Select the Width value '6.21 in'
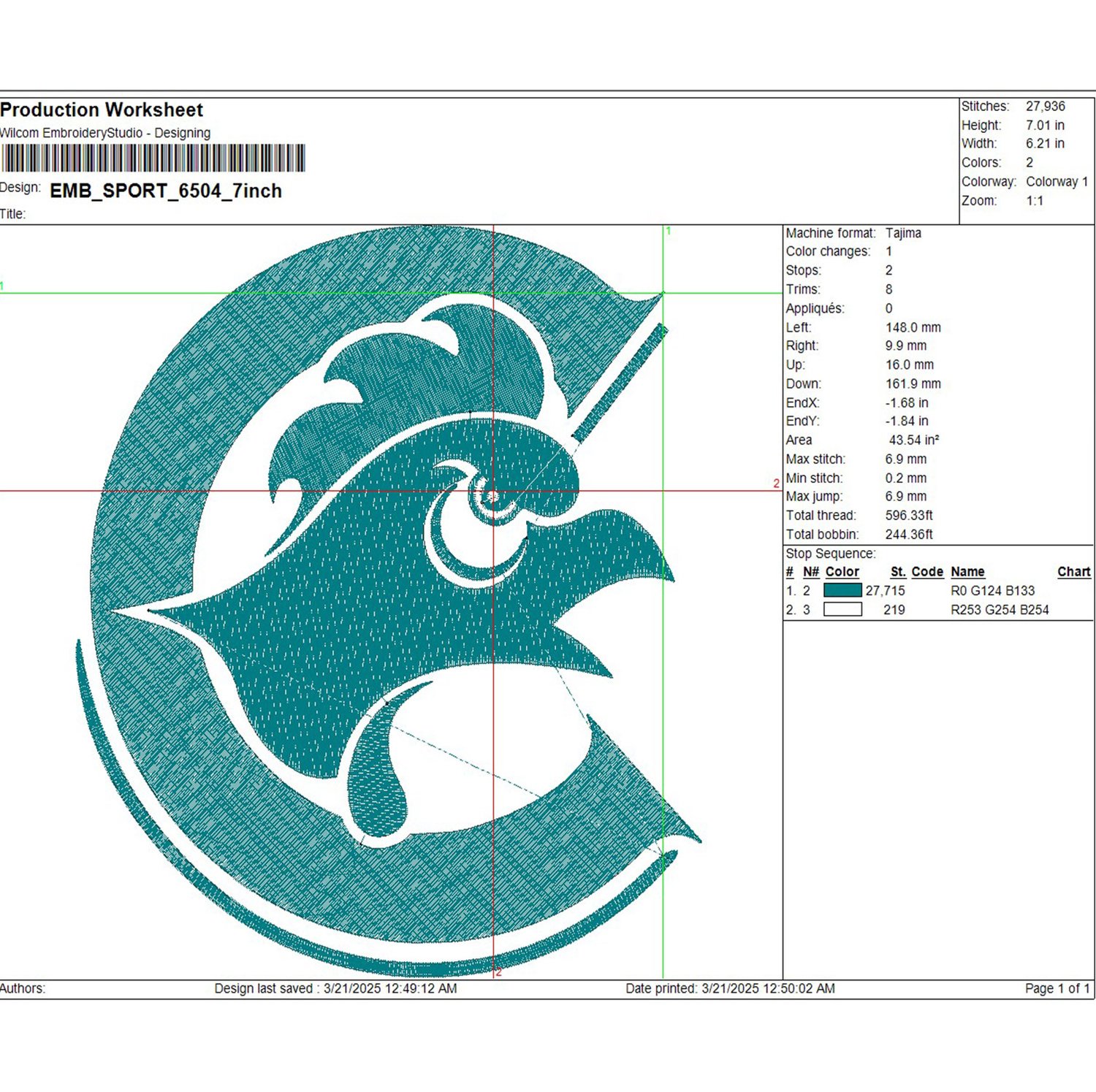The width and height of the screenshot is (1096, 1092). (x=1045, y=144)
